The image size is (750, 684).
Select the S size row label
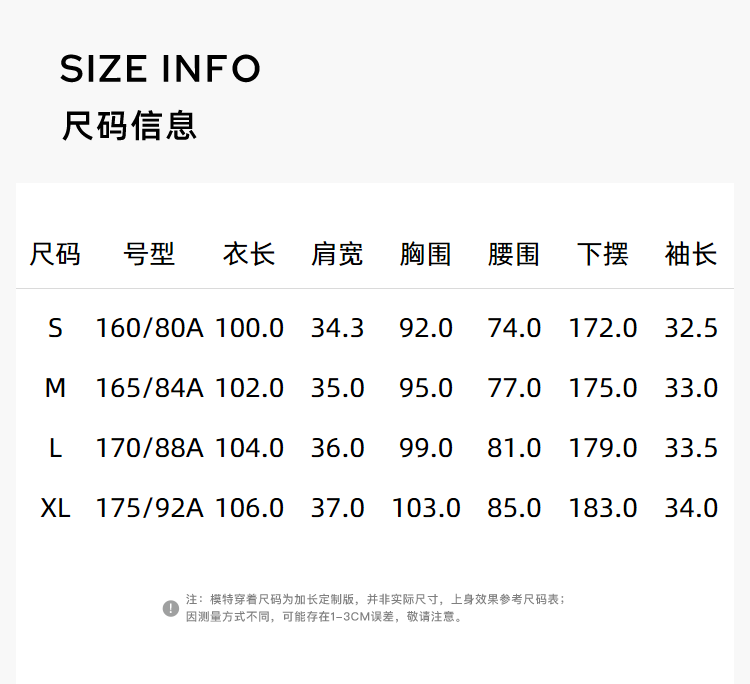tap(55, 328)
